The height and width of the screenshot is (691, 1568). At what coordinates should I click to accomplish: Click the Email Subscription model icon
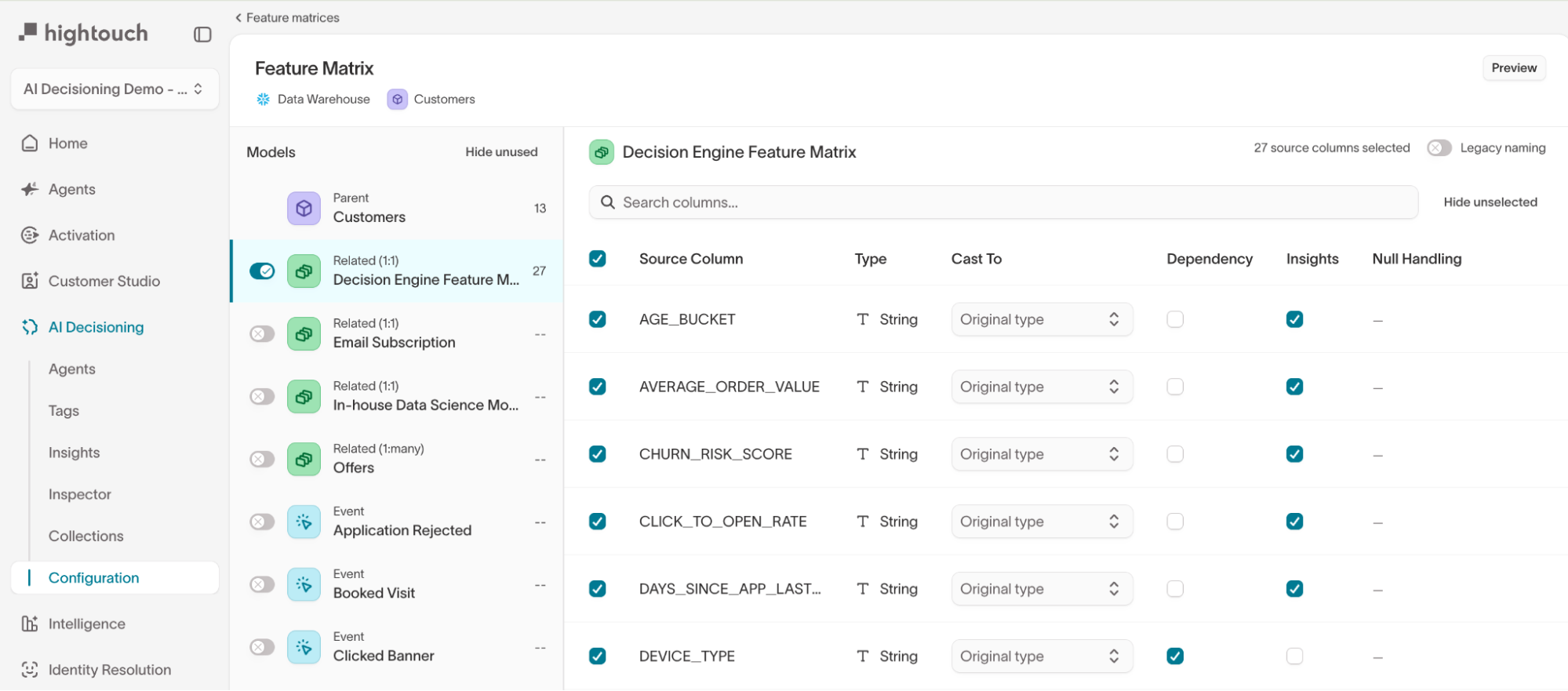point(304,333)
